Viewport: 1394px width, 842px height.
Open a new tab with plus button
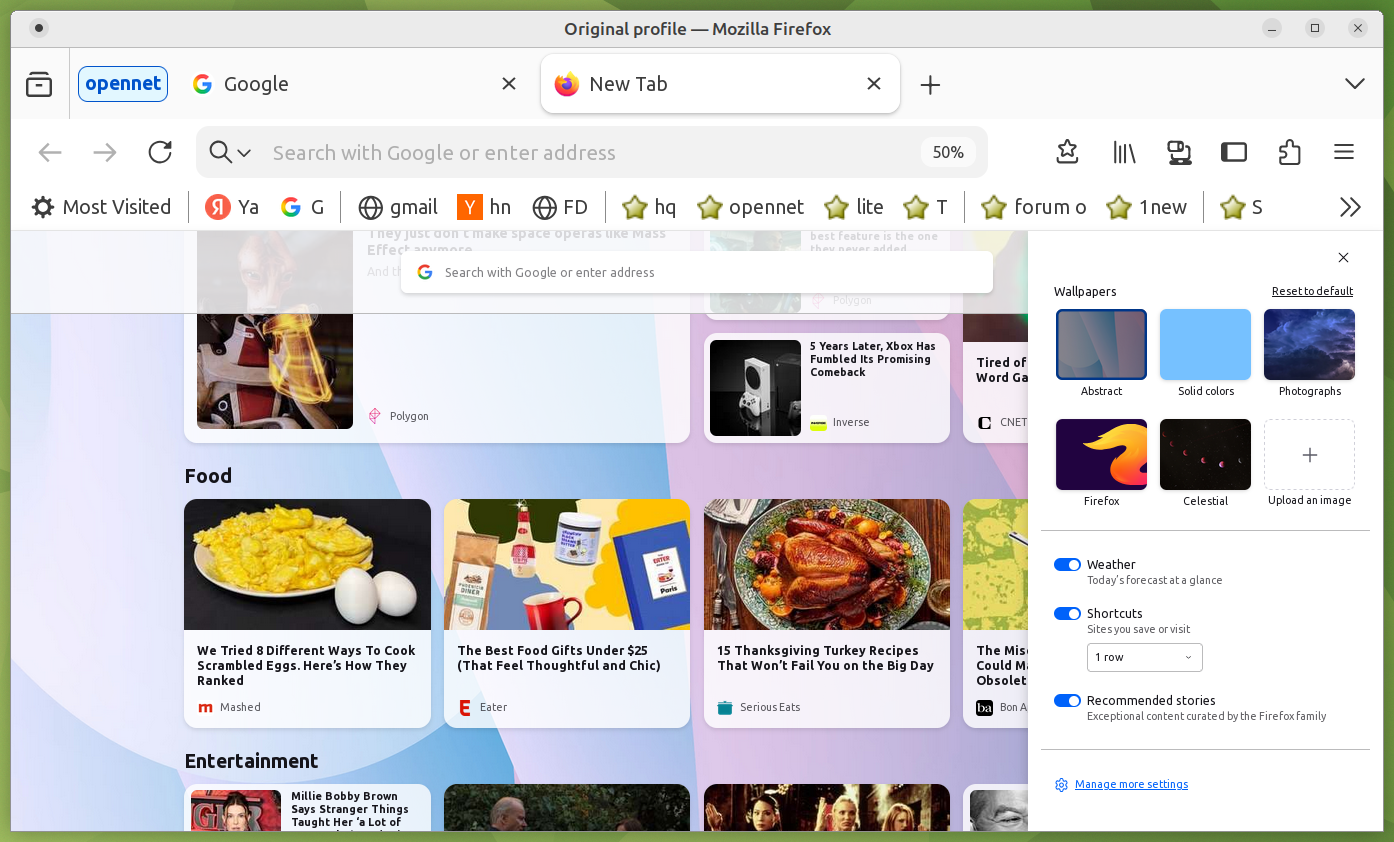pyautogui.click(x=930, y=85)
